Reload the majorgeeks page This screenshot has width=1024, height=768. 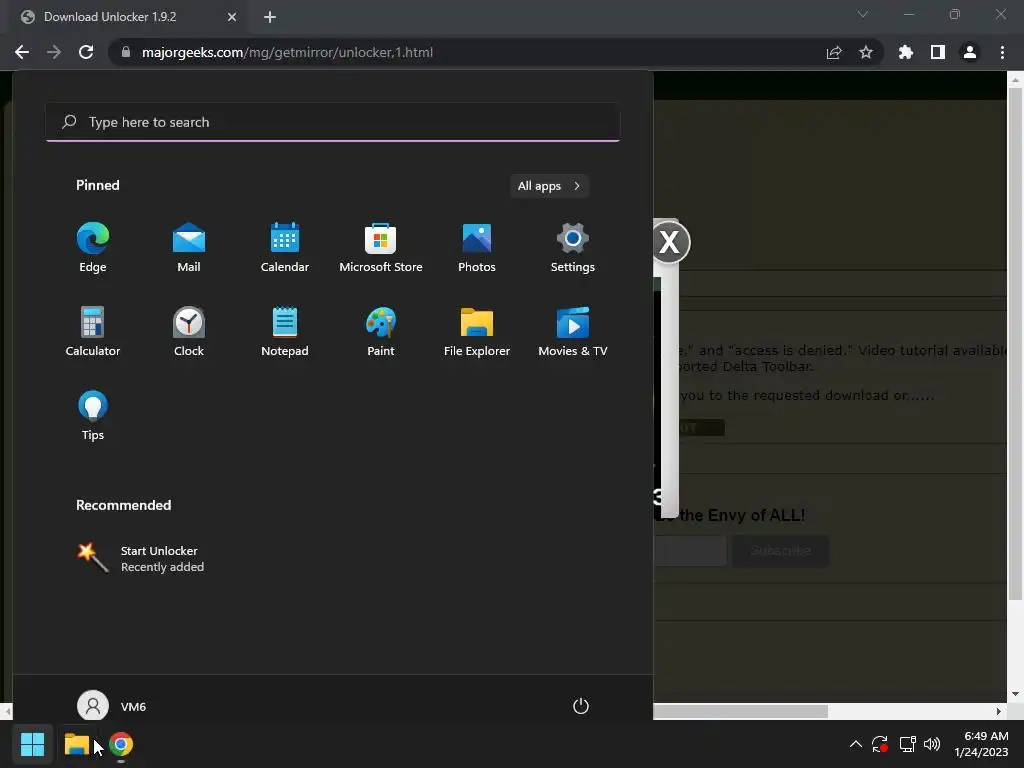(x=86, y=52)
